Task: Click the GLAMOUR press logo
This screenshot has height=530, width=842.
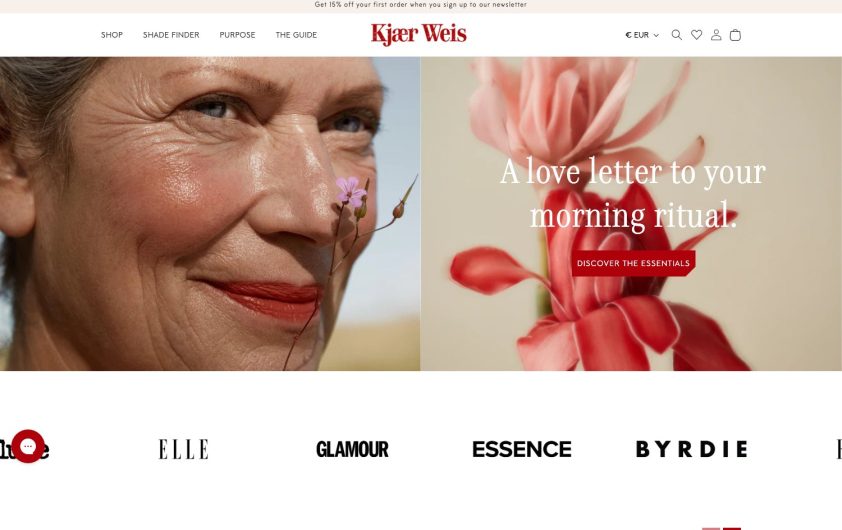Action: coord(352,449)
